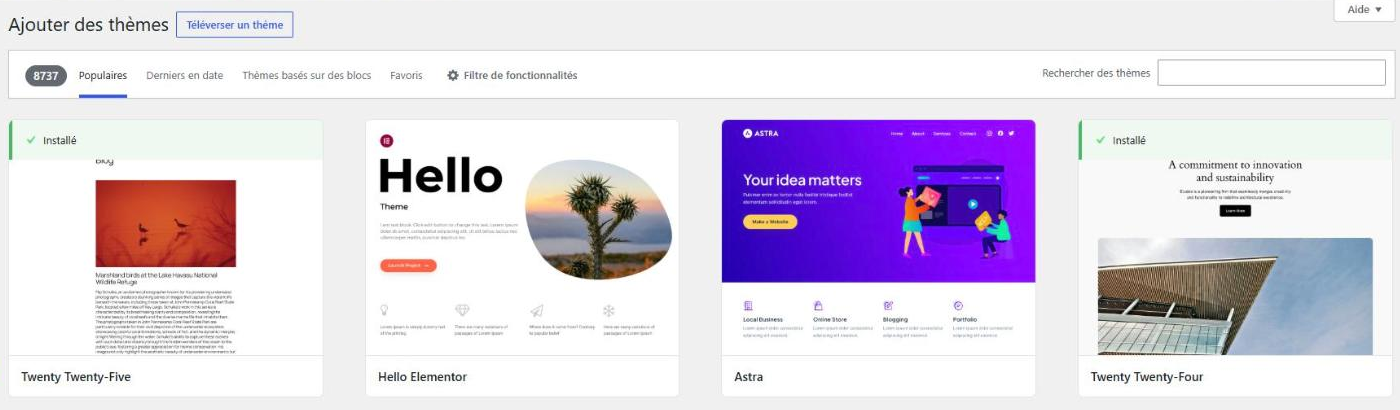Click the Online Store icon in Astra preview
Viewport: 1400px width, 410px height.
(817, 306)
